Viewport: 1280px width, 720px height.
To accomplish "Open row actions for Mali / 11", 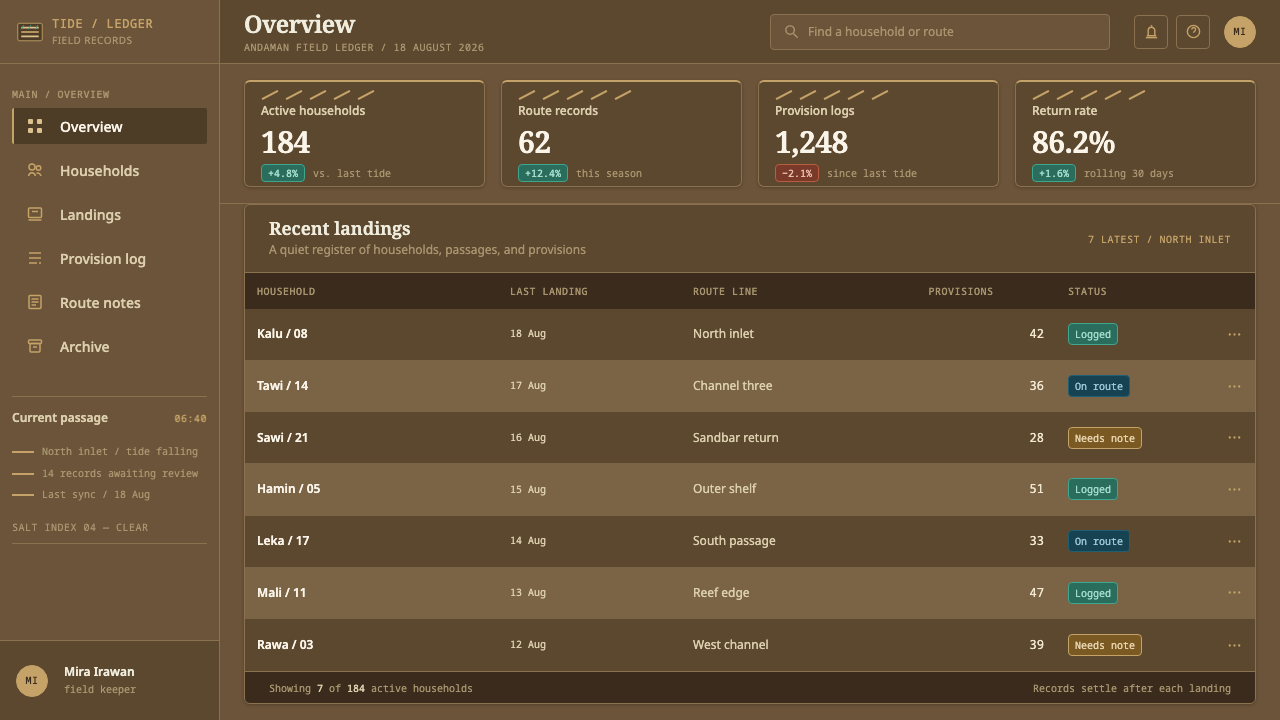I will pyautogui.click(x=1234, y=592).
